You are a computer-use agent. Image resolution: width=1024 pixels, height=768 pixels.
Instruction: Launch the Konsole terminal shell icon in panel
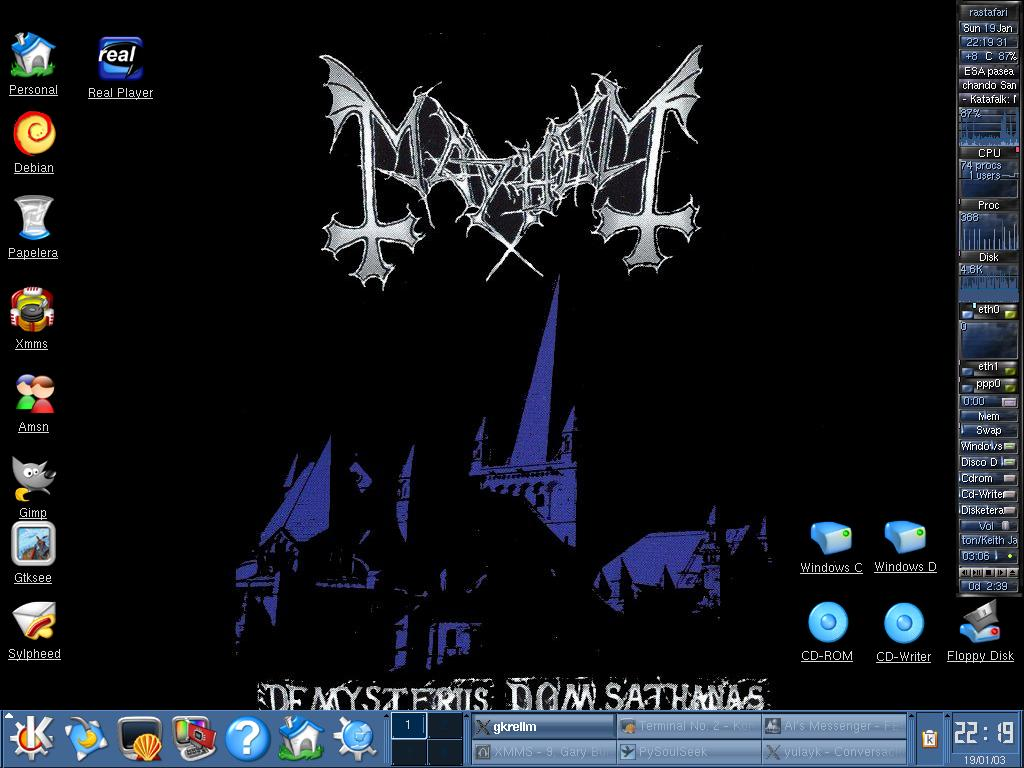coord(140,739)
